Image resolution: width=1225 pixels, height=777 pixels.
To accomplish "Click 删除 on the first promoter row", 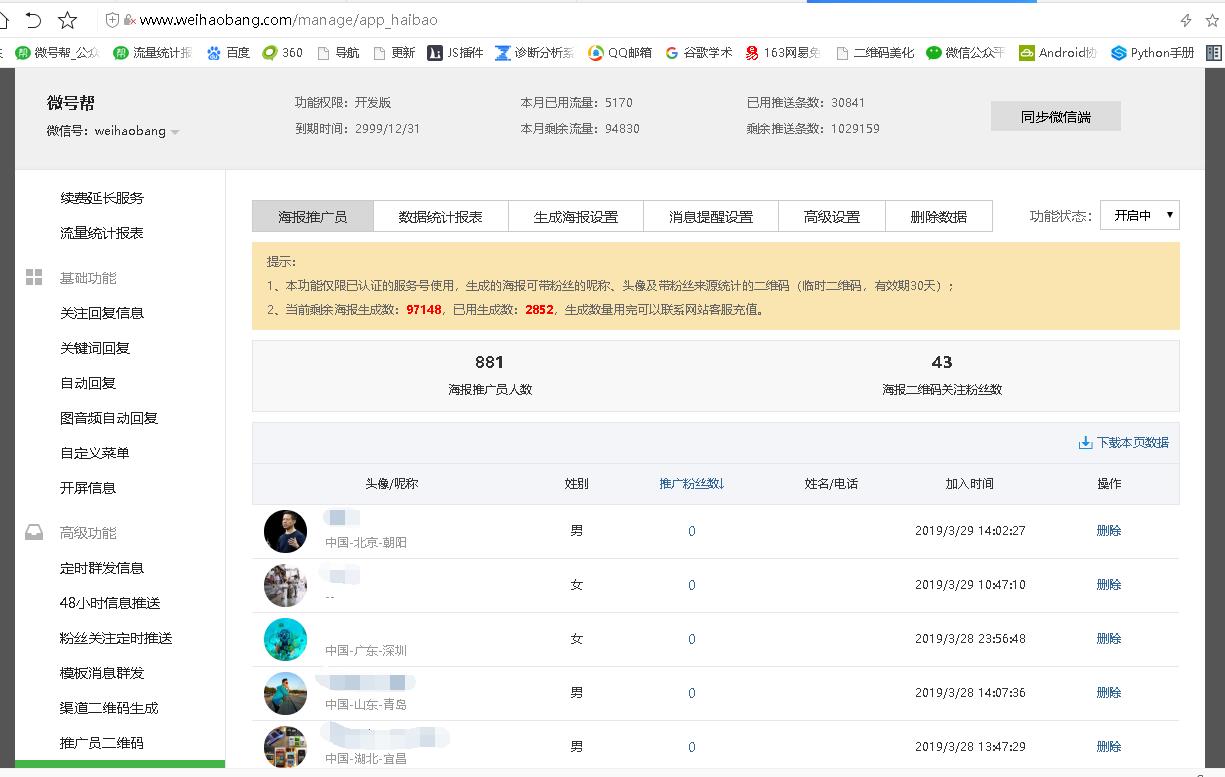I will coord(1108,530).
